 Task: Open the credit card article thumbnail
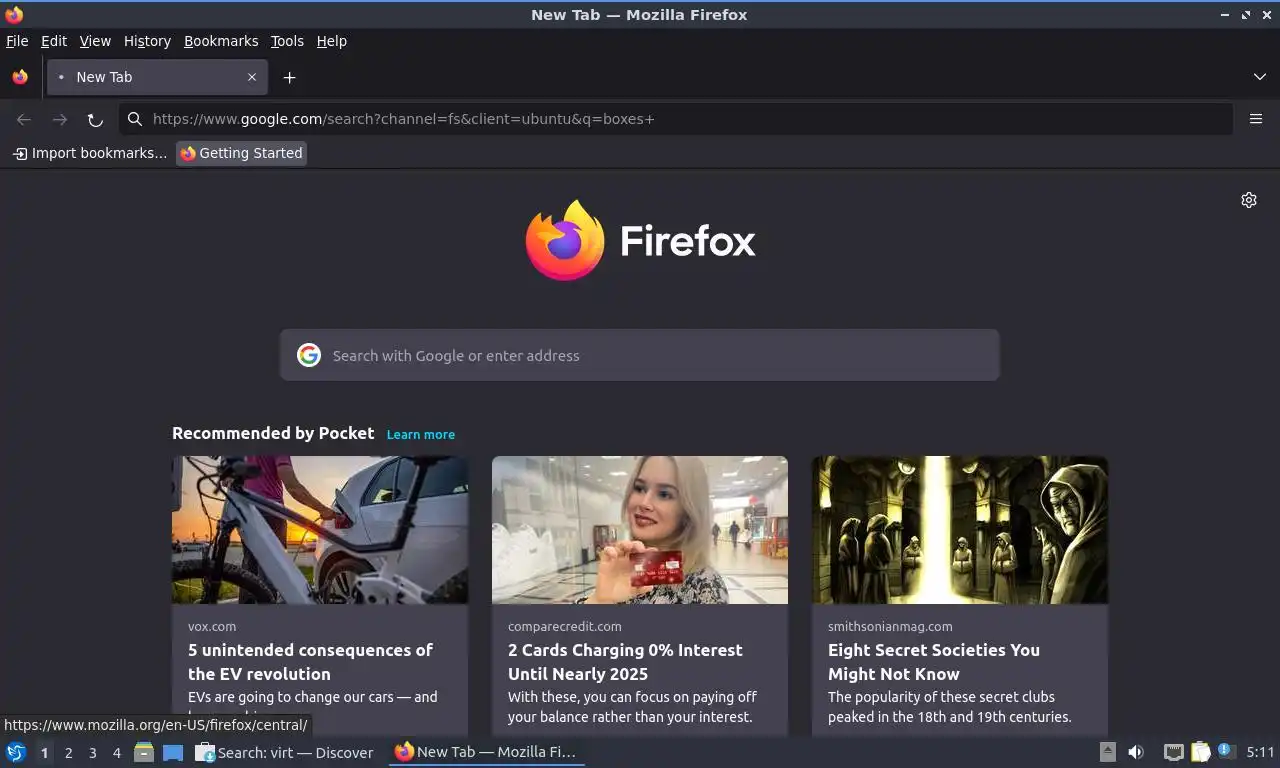(x=640, y=530)
